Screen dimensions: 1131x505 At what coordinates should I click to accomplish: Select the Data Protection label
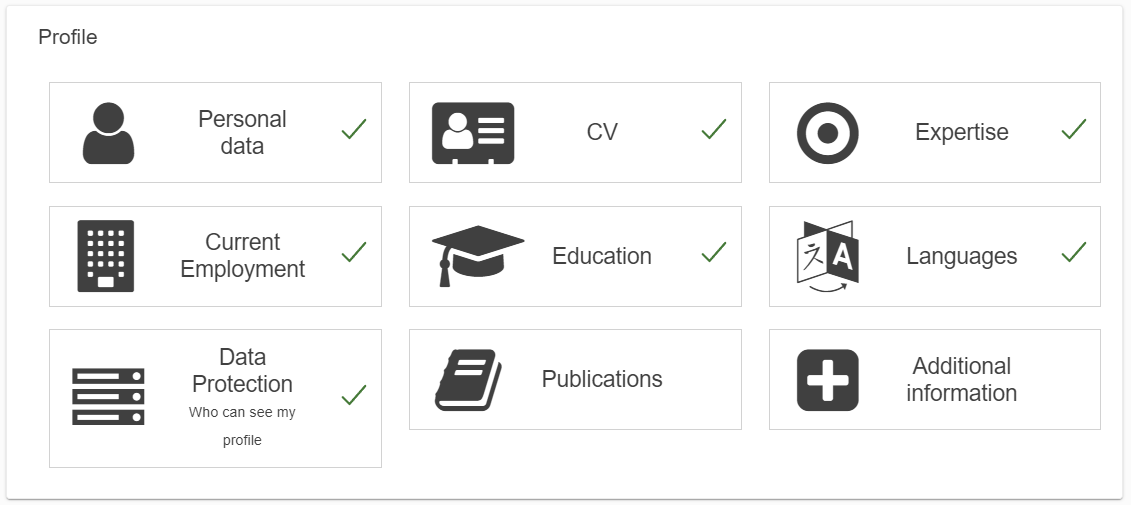[x=242, y=370]
